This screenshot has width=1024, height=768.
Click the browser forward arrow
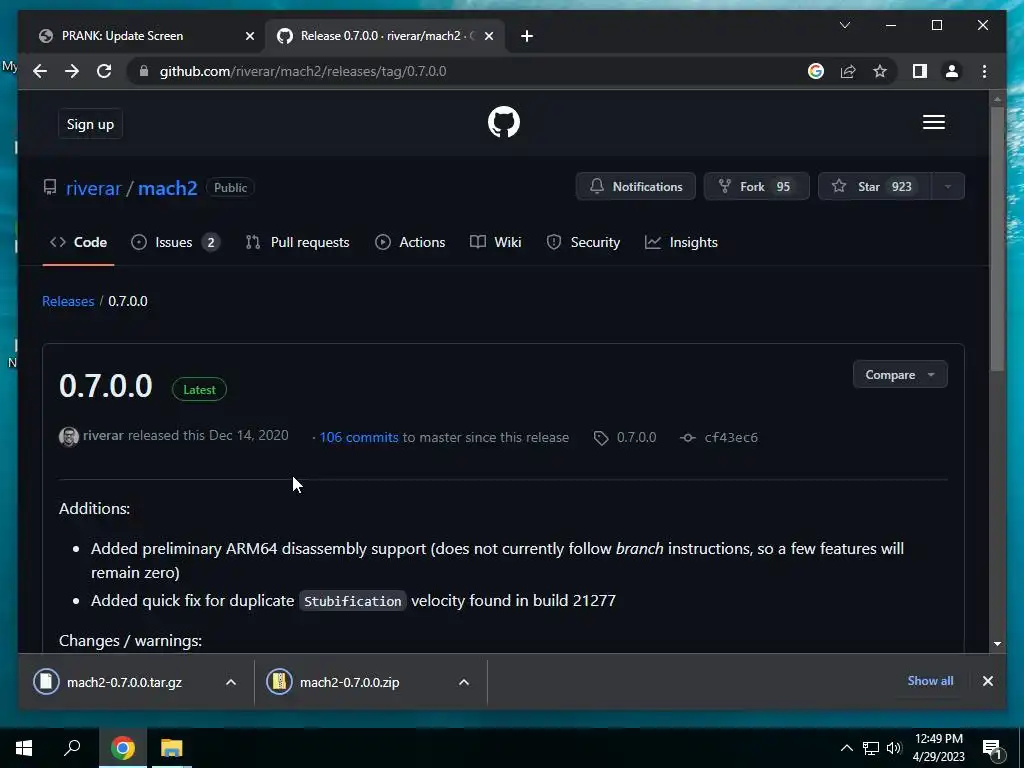pos(72,71)
